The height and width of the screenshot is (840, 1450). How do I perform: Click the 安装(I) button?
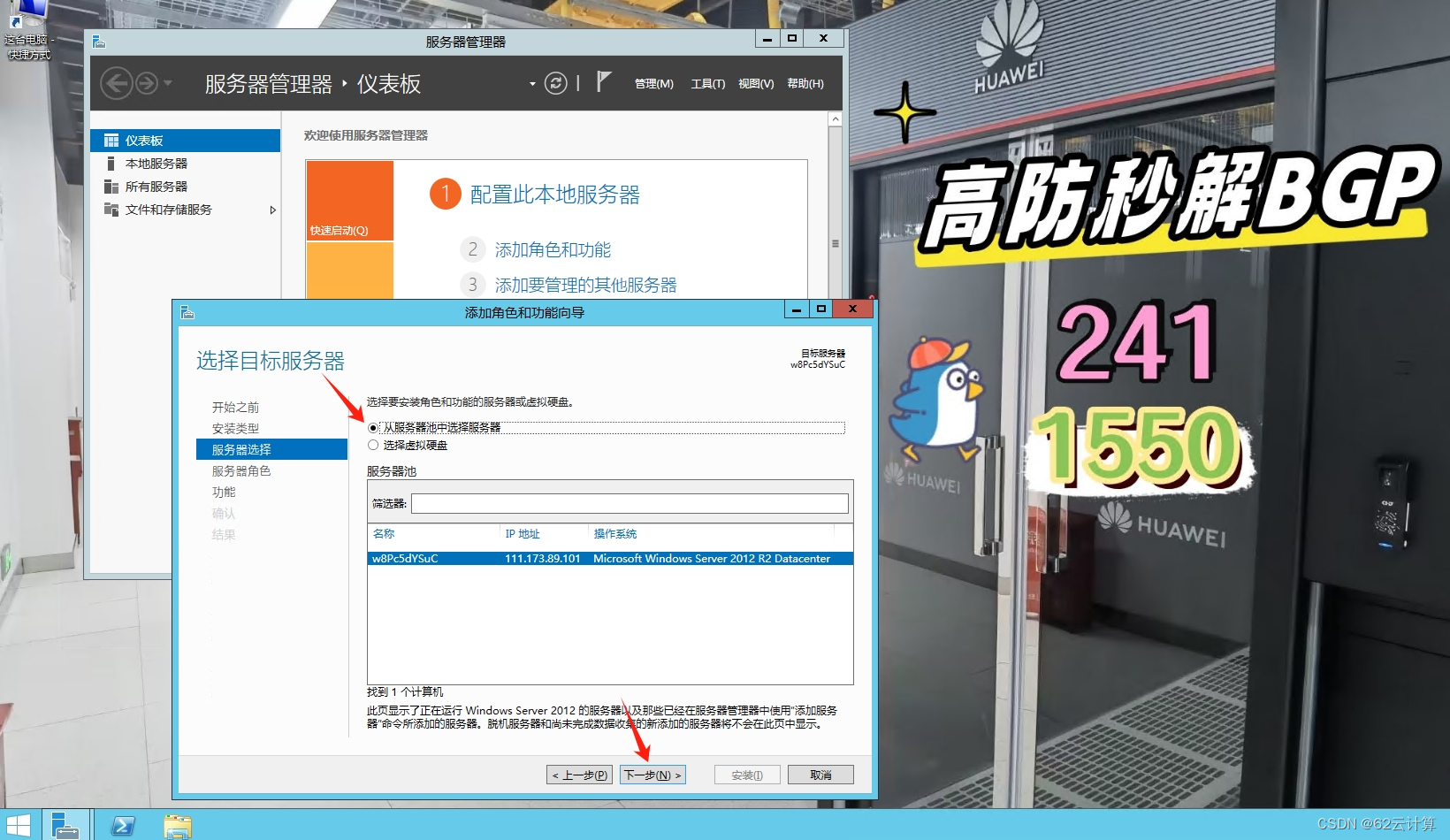point(747,775)
